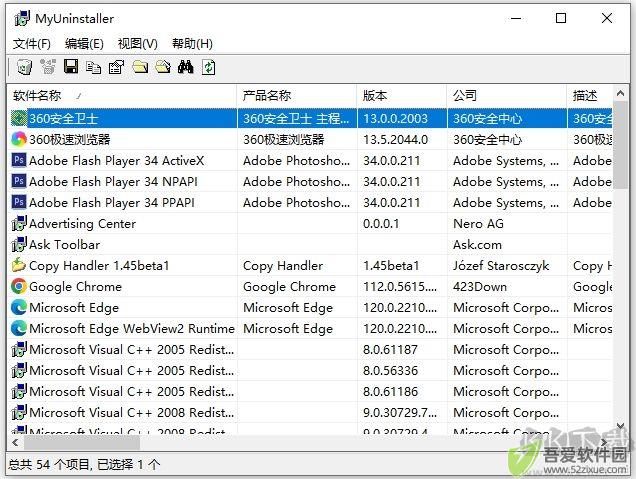Sort by the 公司 column header
Viewport: 636px width, 479px height.
pos(507,96)
